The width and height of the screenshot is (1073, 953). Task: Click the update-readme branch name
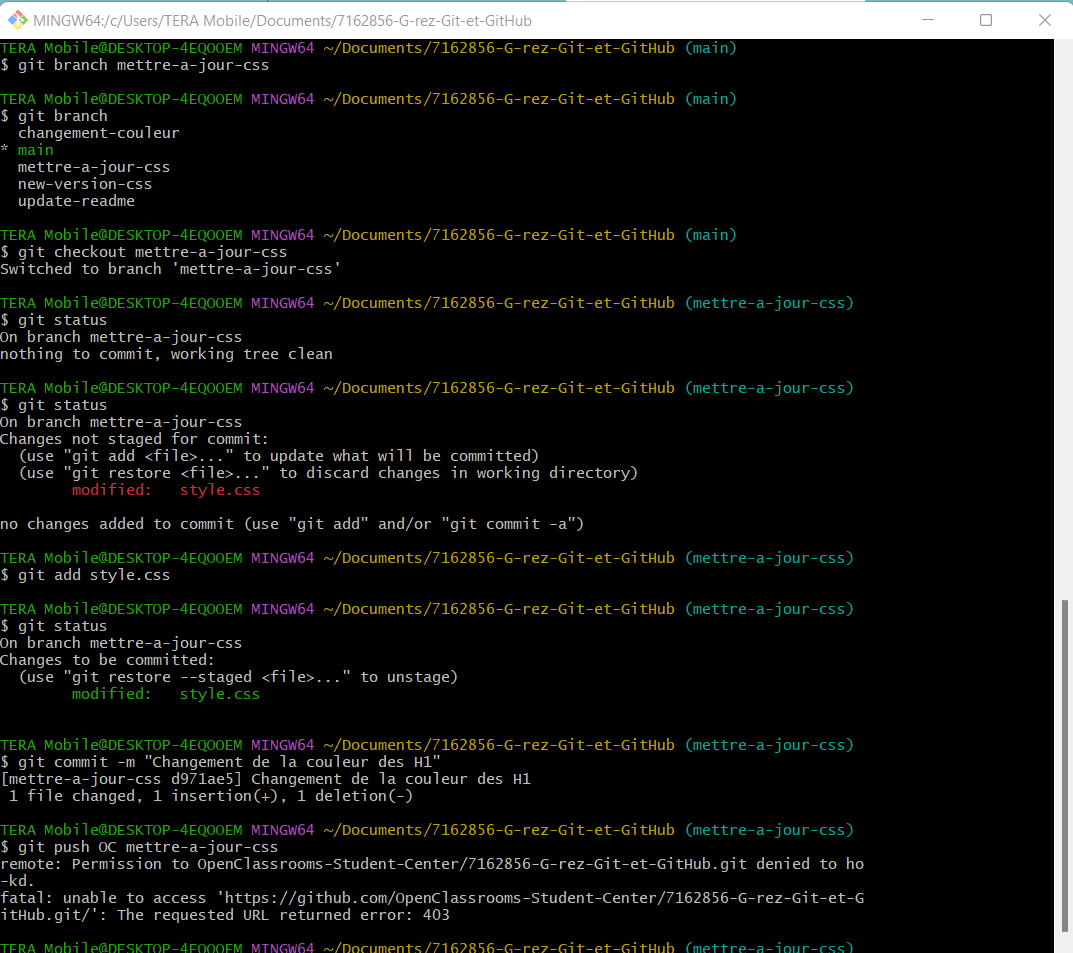pyautogui.click(x=76, y=200)
